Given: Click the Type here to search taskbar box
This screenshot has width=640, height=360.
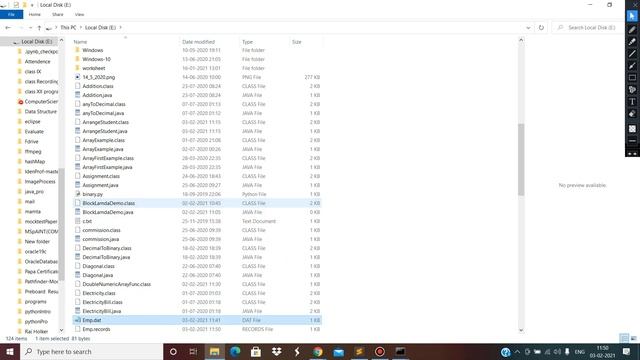Looking at the screenshot, I should (x=91, y=351).
